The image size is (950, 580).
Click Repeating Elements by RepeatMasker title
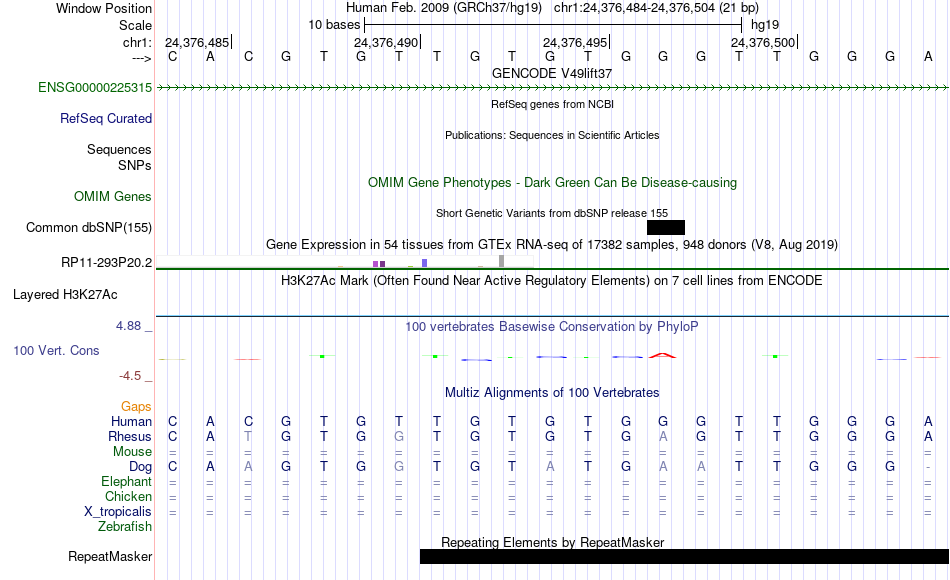[x=552, y=542]
